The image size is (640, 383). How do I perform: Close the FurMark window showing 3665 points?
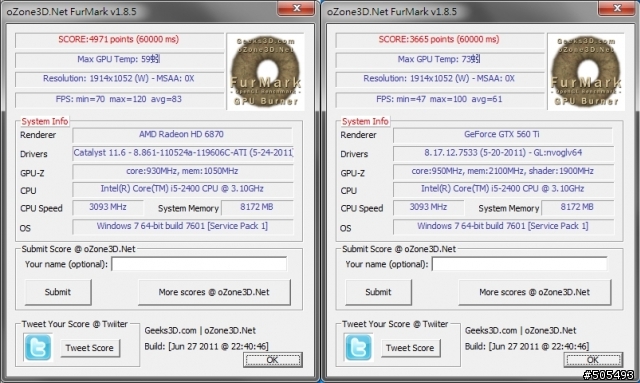[x=617, y=8]
